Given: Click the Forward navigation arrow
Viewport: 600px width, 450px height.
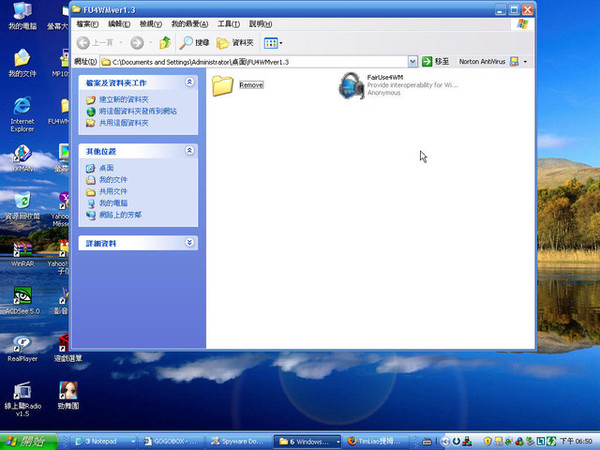Looking at the screenshot, I should 137,43.
